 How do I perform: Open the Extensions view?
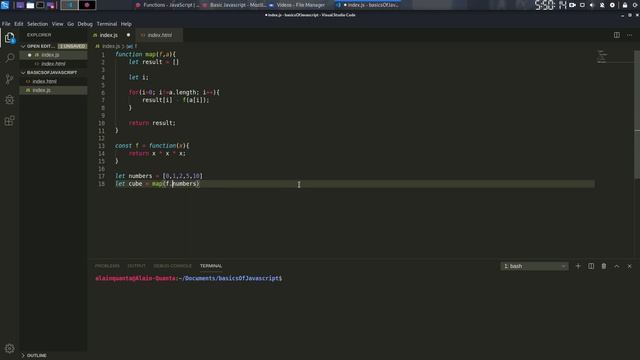[9, 120]
